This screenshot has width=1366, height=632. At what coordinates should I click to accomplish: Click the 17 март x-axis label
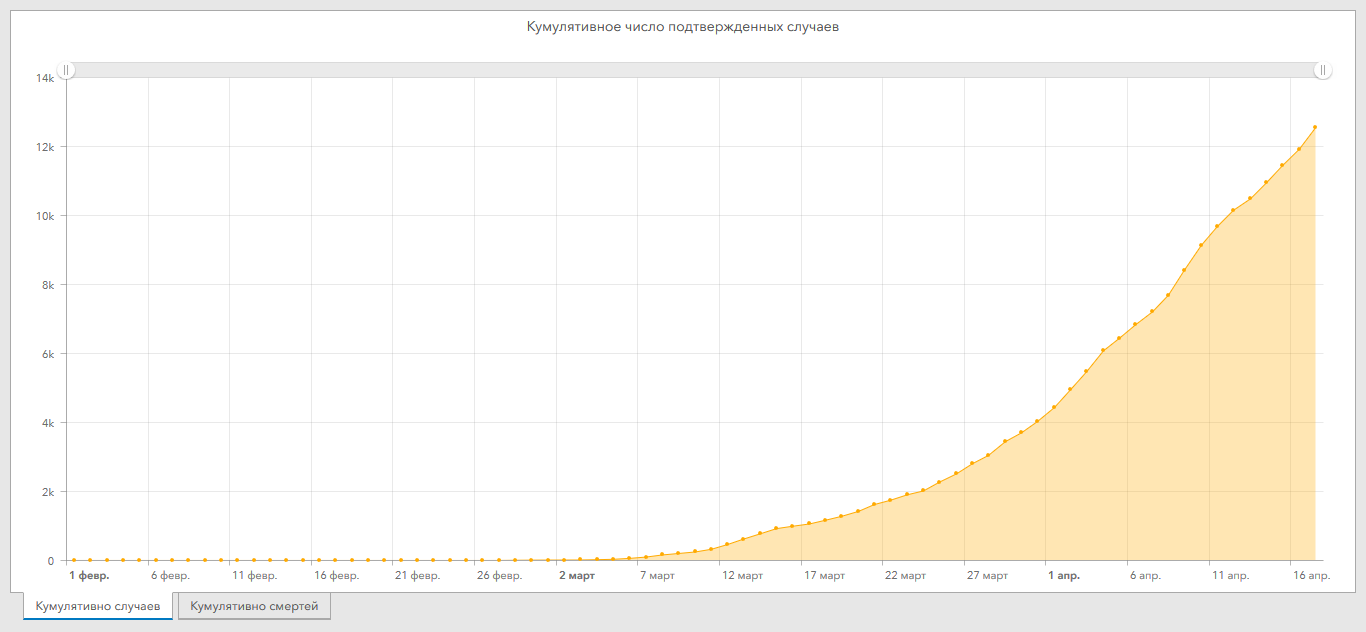[x=824, y=576]
